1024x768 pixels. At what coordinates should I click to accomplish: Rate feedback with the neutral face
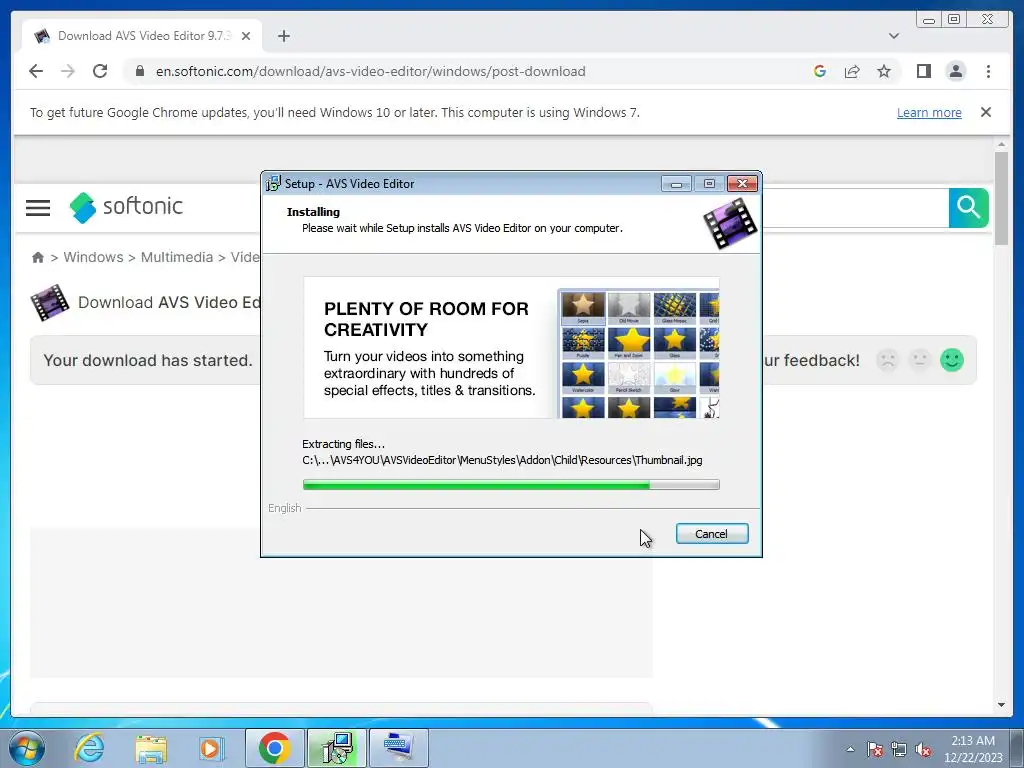coord(920,360)
